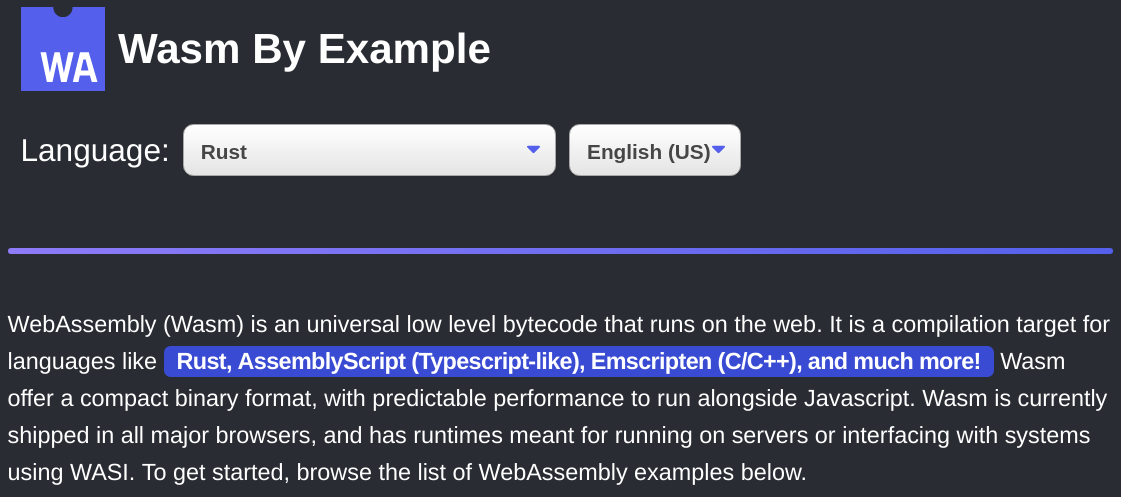Click the "English (US)" label text
Viewport: 1121px width, 497px height.
(x=648, y=152)
